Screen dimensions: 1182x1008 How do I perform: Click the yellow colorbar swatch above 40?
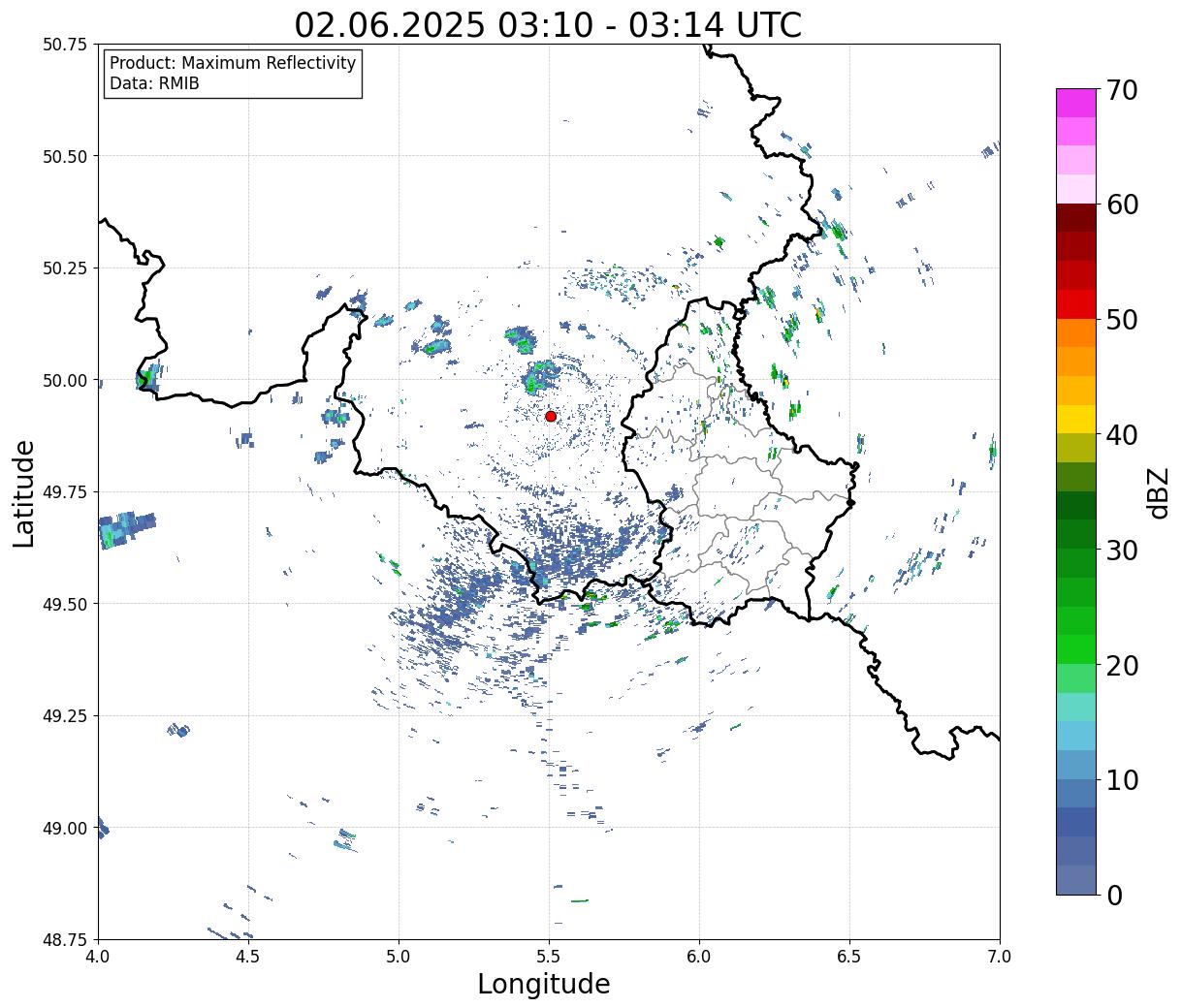pyautogui.click(x=1076, y=420)
